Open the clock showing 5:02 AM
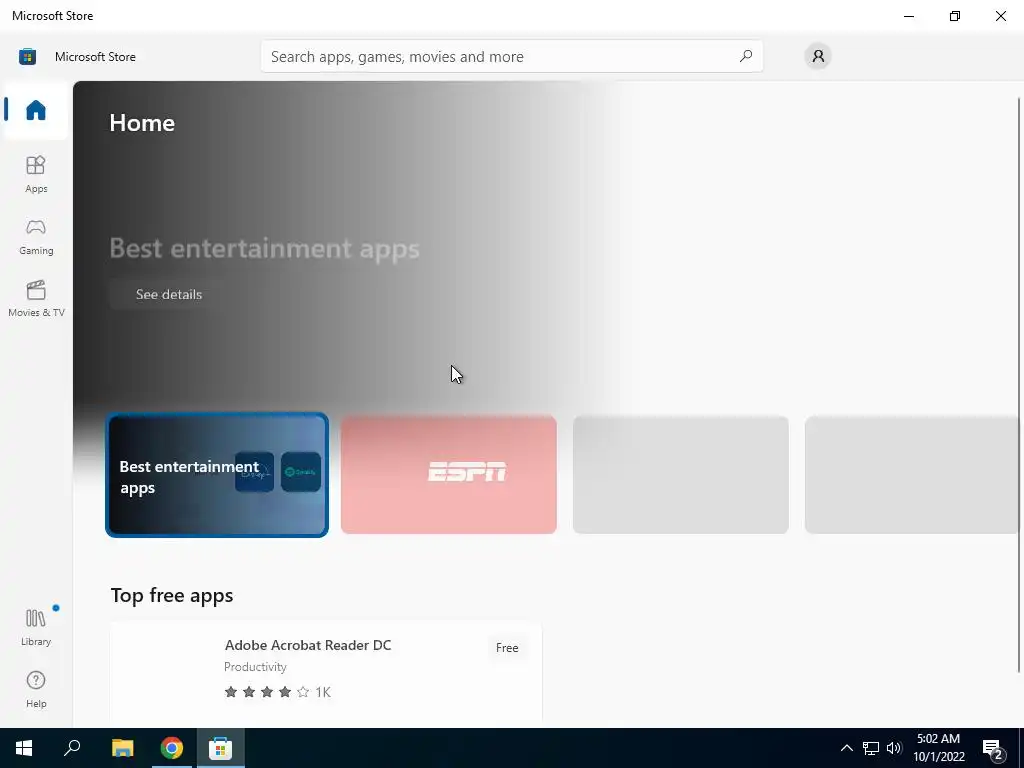Image resolution: width=1024 pixels, height=768 pixels. (x=938, y=748)
